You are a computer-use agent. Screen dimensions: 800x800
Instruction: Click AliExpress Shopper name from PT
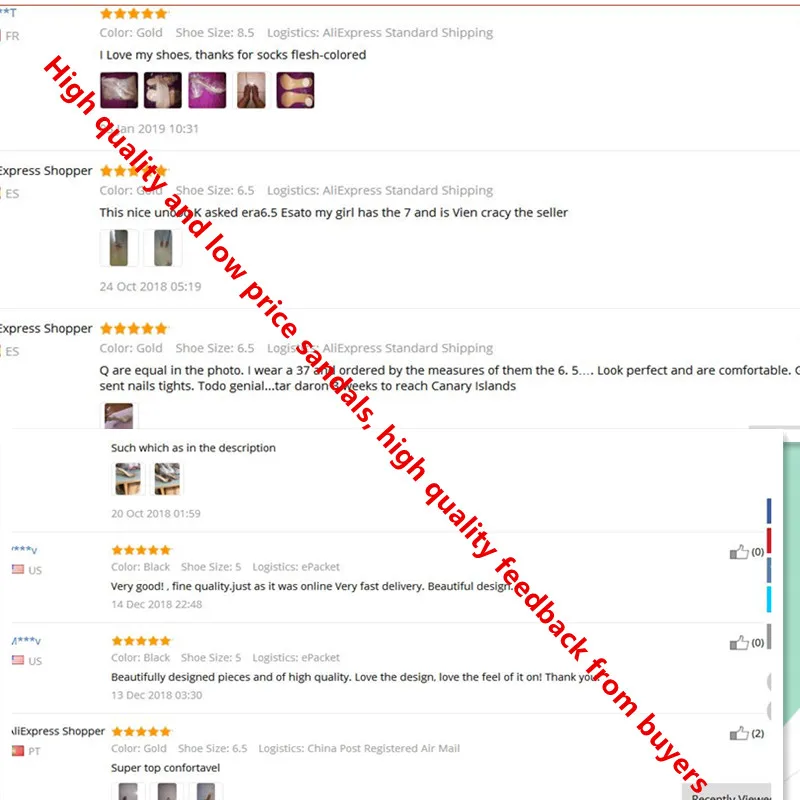tap(58, 731)
